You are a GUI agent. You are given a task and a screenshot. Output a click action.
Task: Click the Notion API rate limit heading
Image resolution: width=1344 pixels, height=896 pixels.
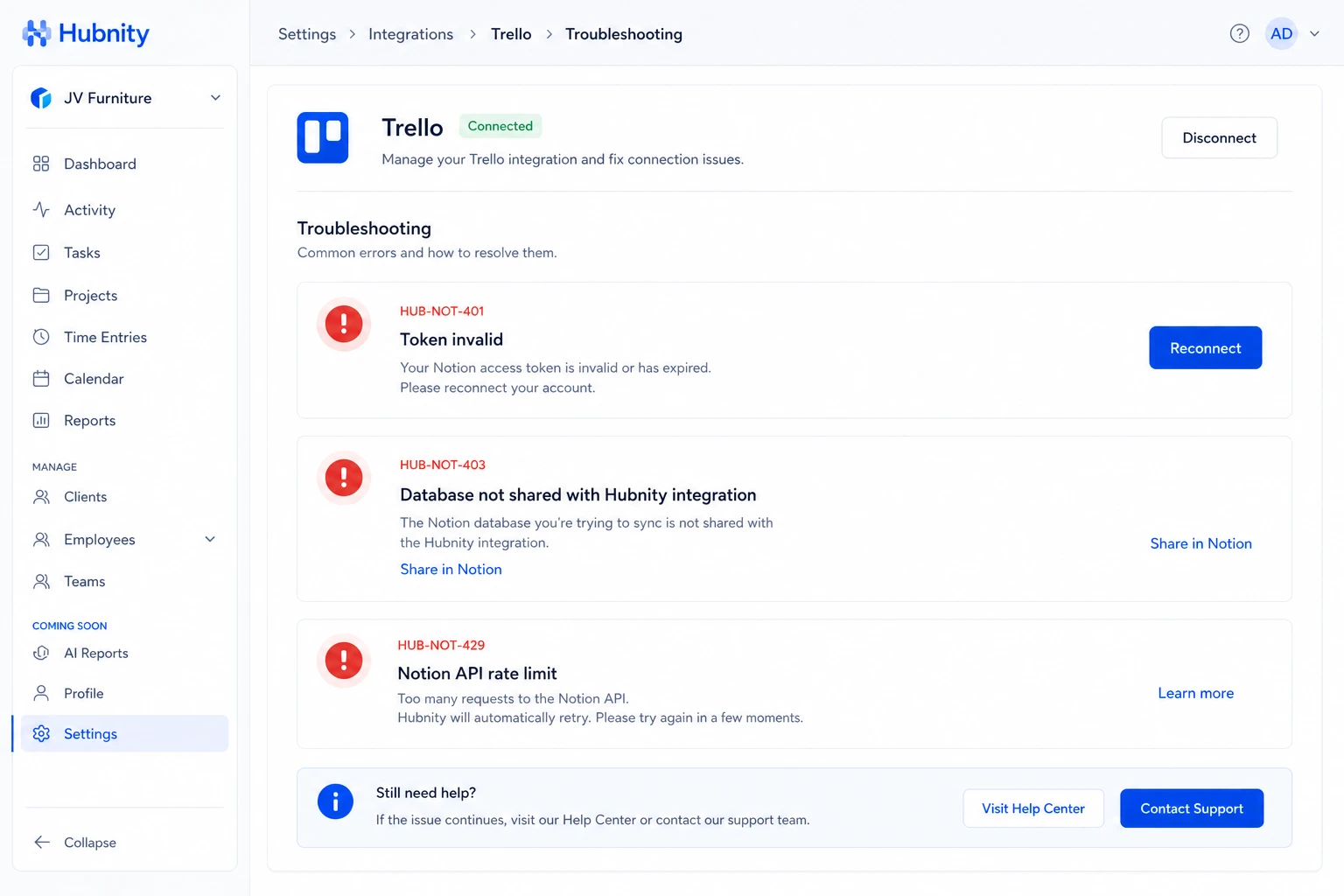point(477,673)
